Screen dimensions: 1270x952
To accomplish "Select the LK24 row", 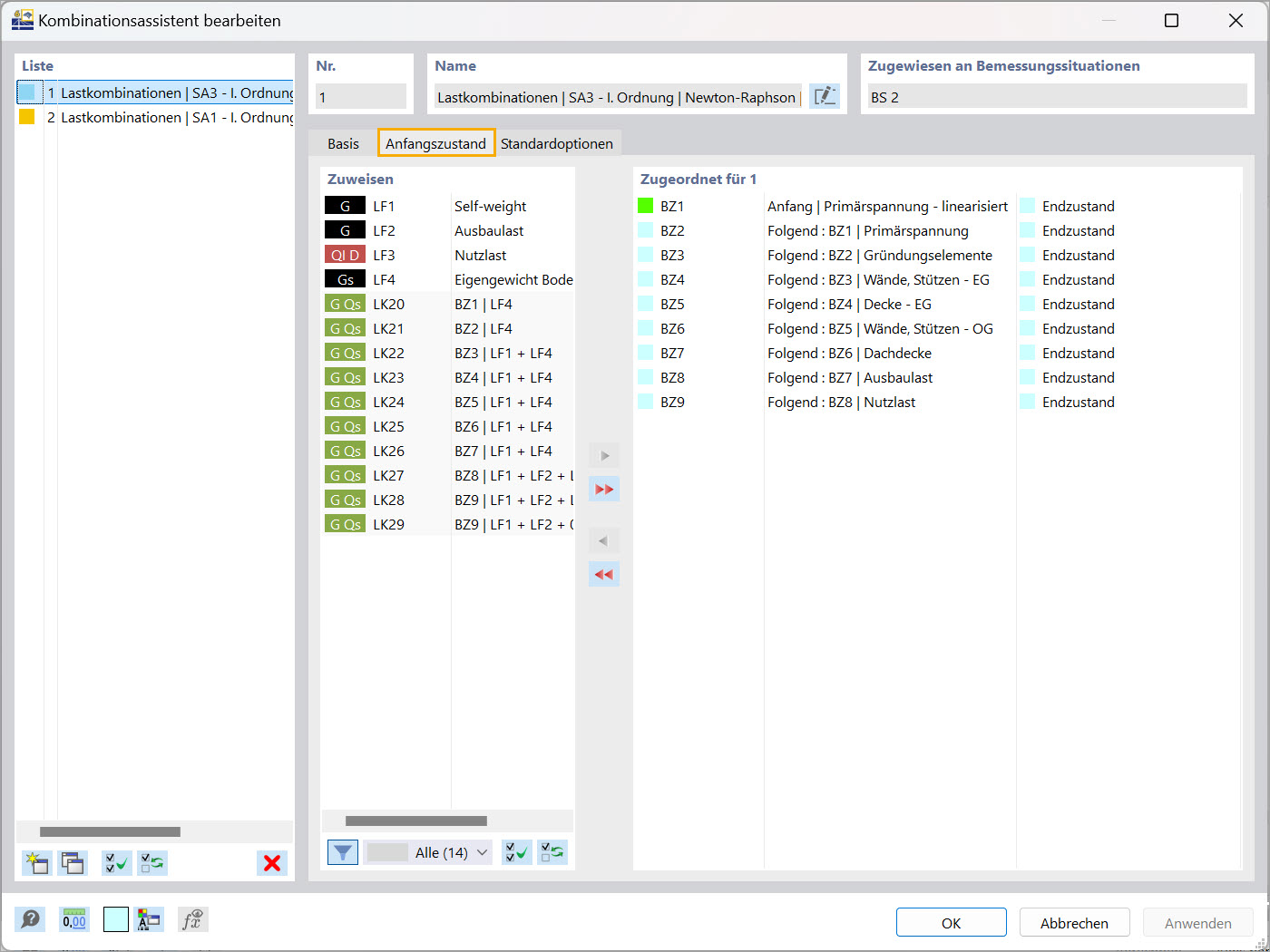I will tap(448, 402).
